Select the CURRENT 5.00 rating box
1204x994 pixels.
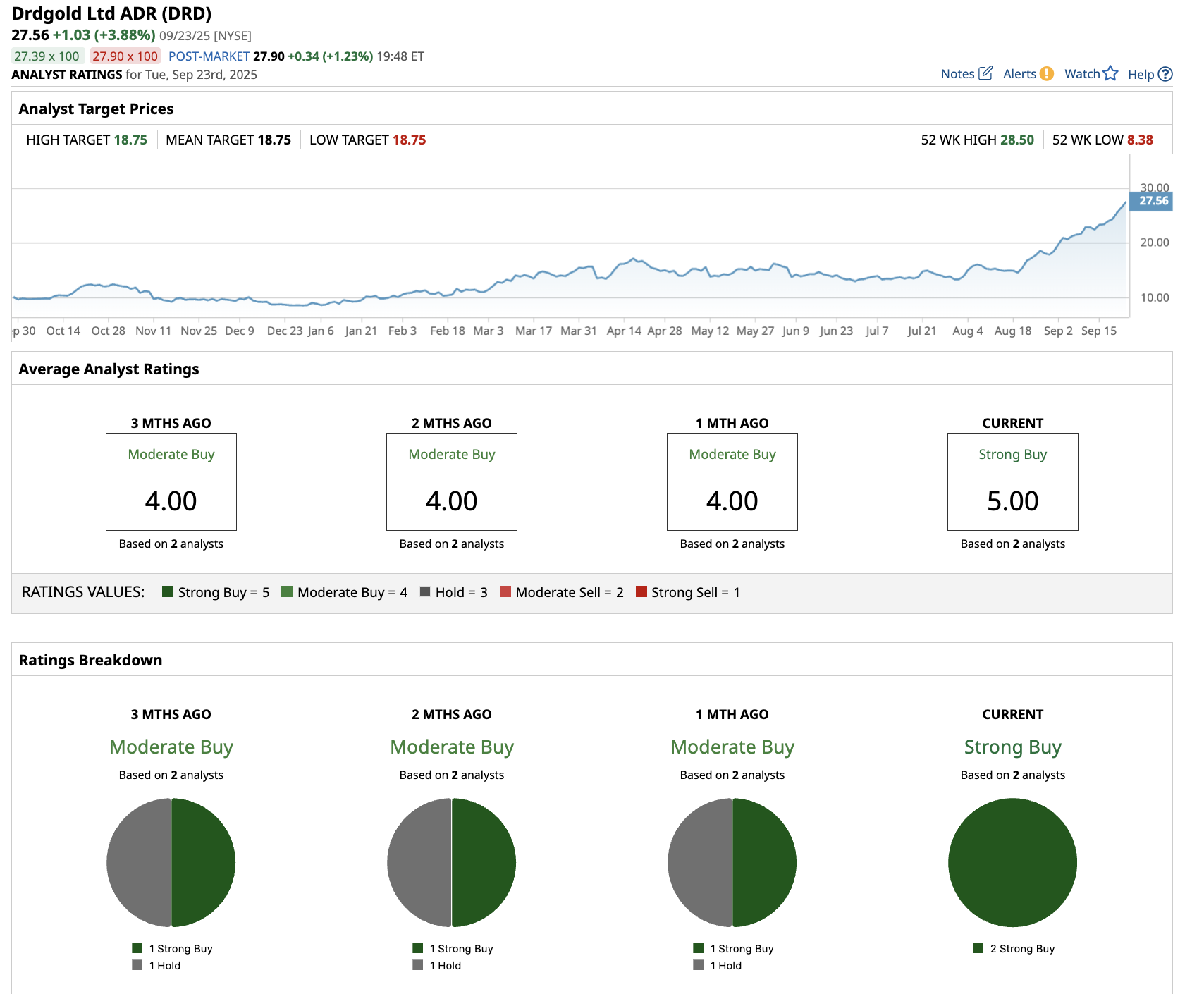(x=1013, y=481)
